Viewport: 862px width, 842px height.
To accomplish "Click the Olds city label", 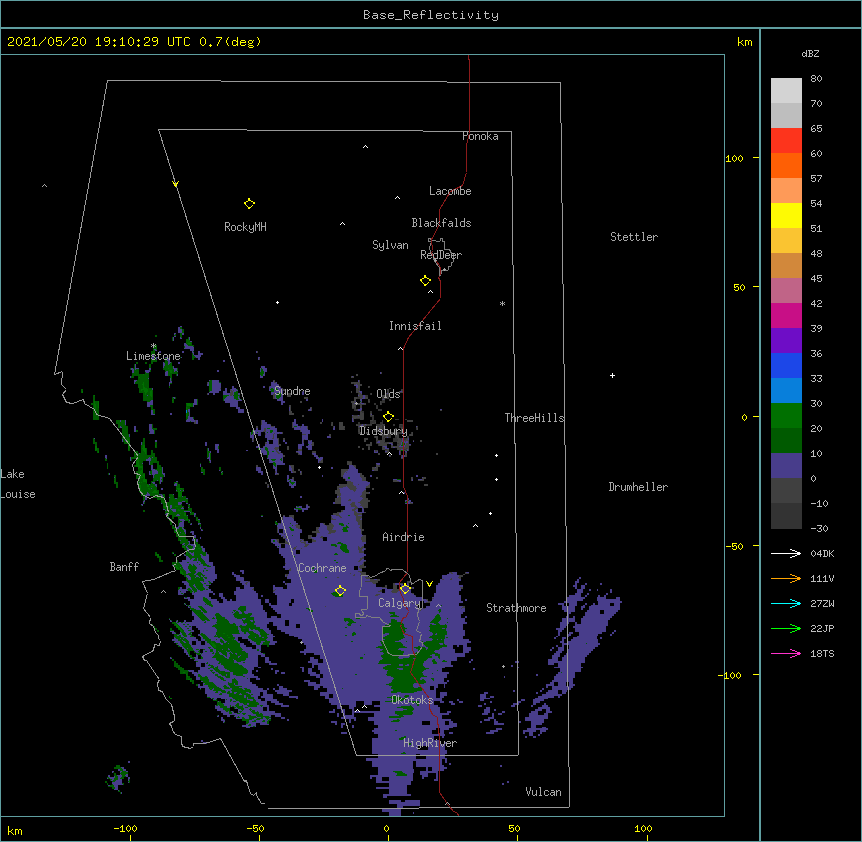I will 388,394.
